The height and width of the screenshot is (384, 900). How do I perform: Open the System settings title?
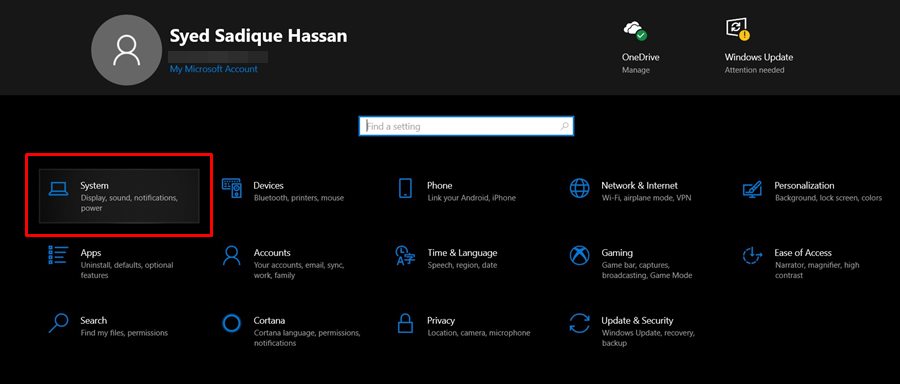[95, 185]
